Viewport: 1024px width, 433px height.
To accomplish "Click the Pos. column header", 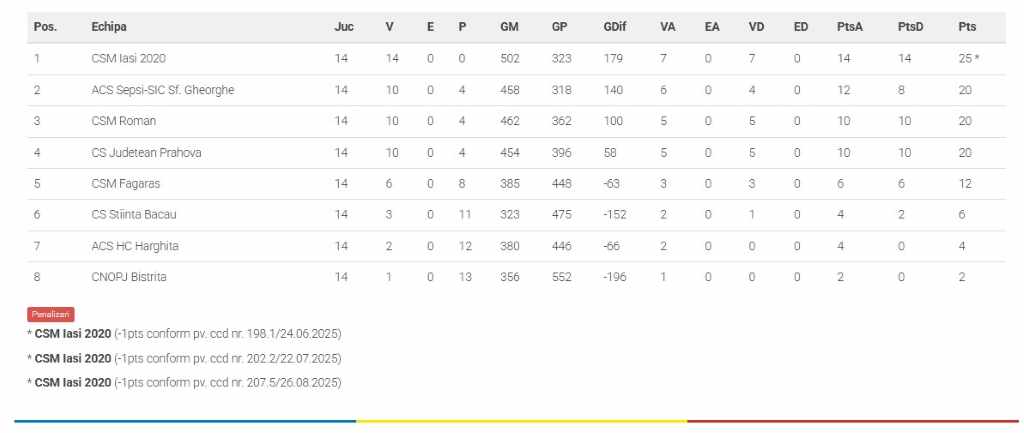I will (x=45, y=27).
